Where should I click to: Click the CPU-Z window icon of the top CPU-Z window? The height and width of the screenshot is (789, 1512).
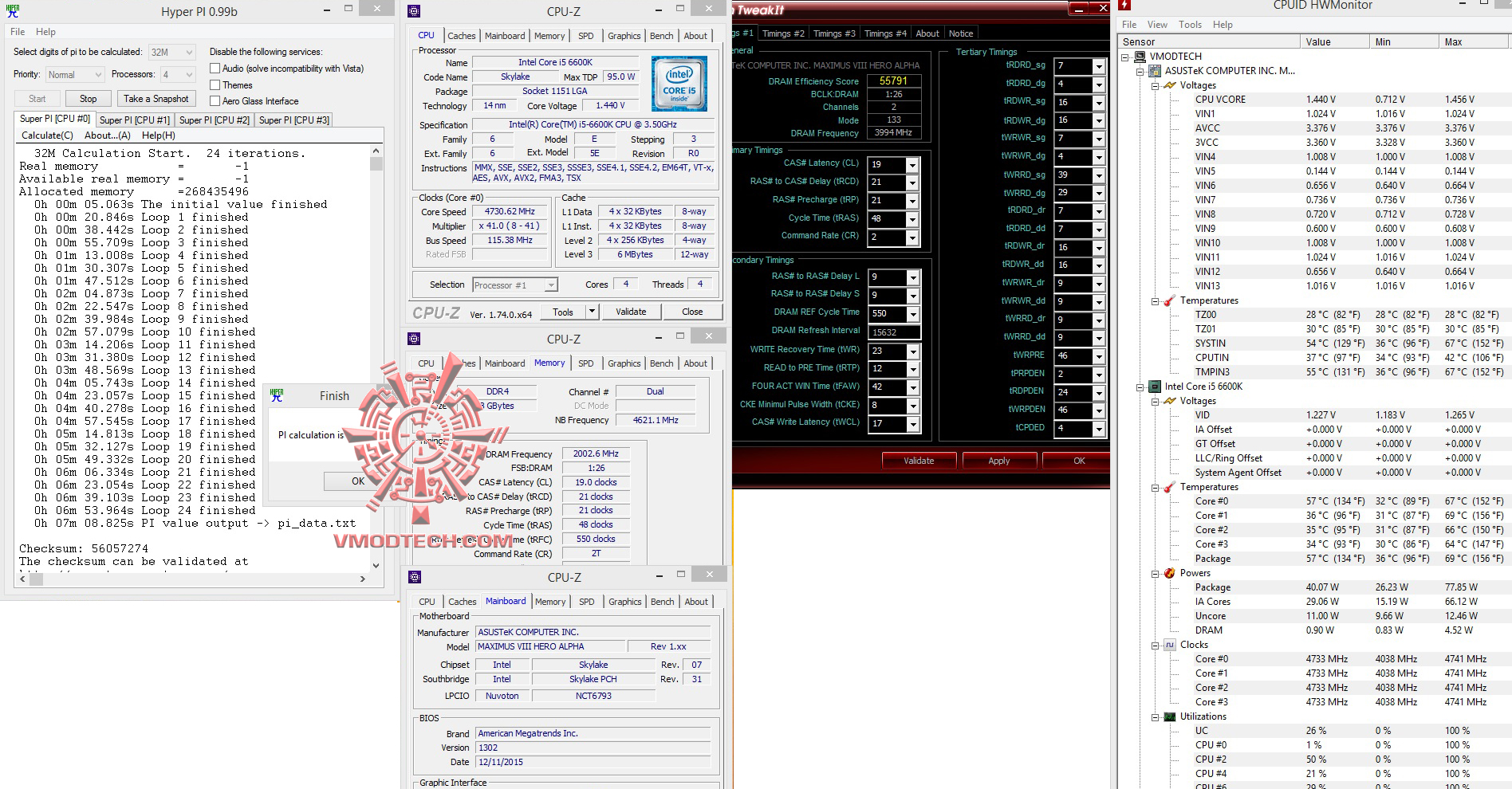(x=414, y=11)
